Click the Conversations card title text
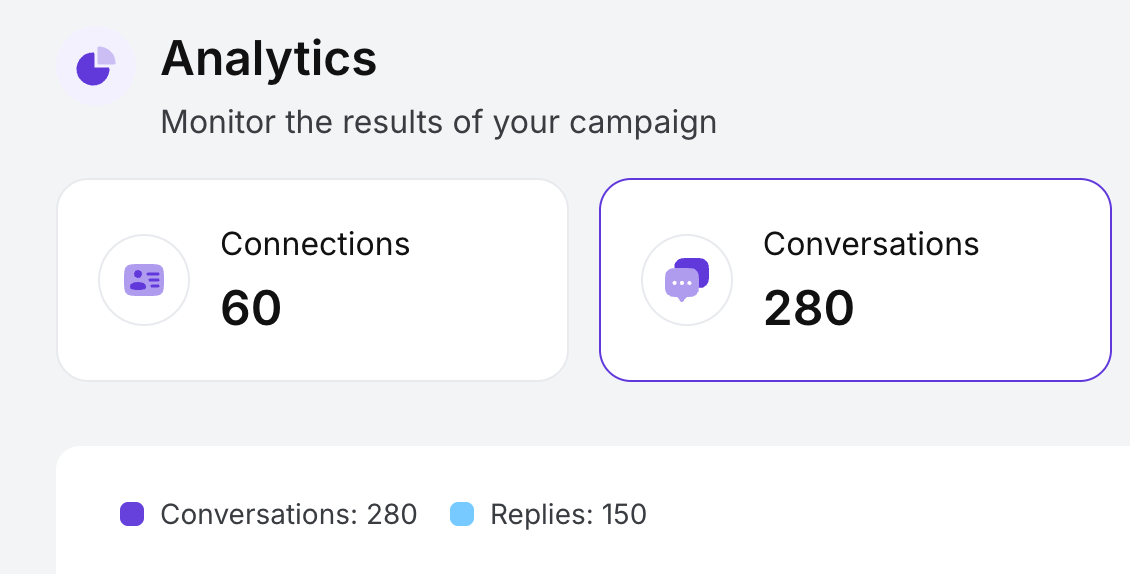Screen dimensions: 1130x574 (871, 244)
